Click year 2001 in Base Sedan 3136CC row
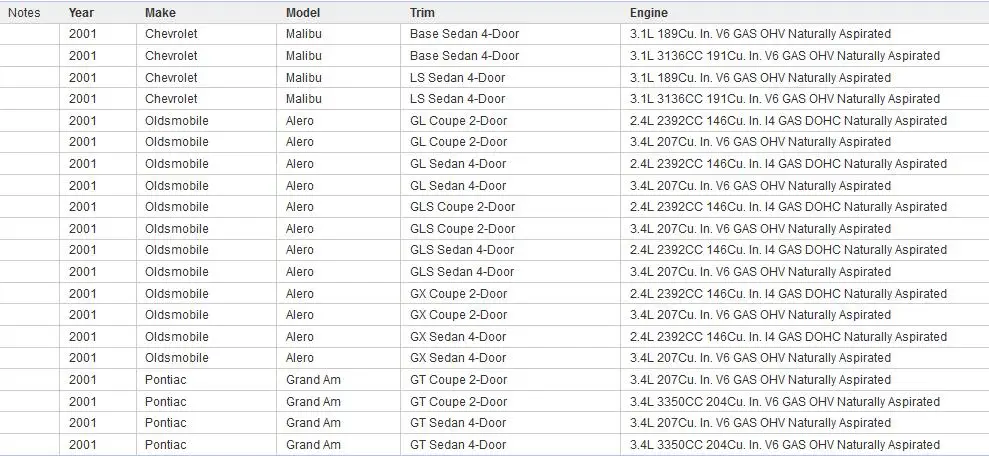The height and width of the screenshot is (456, 989). pos(83,56)
